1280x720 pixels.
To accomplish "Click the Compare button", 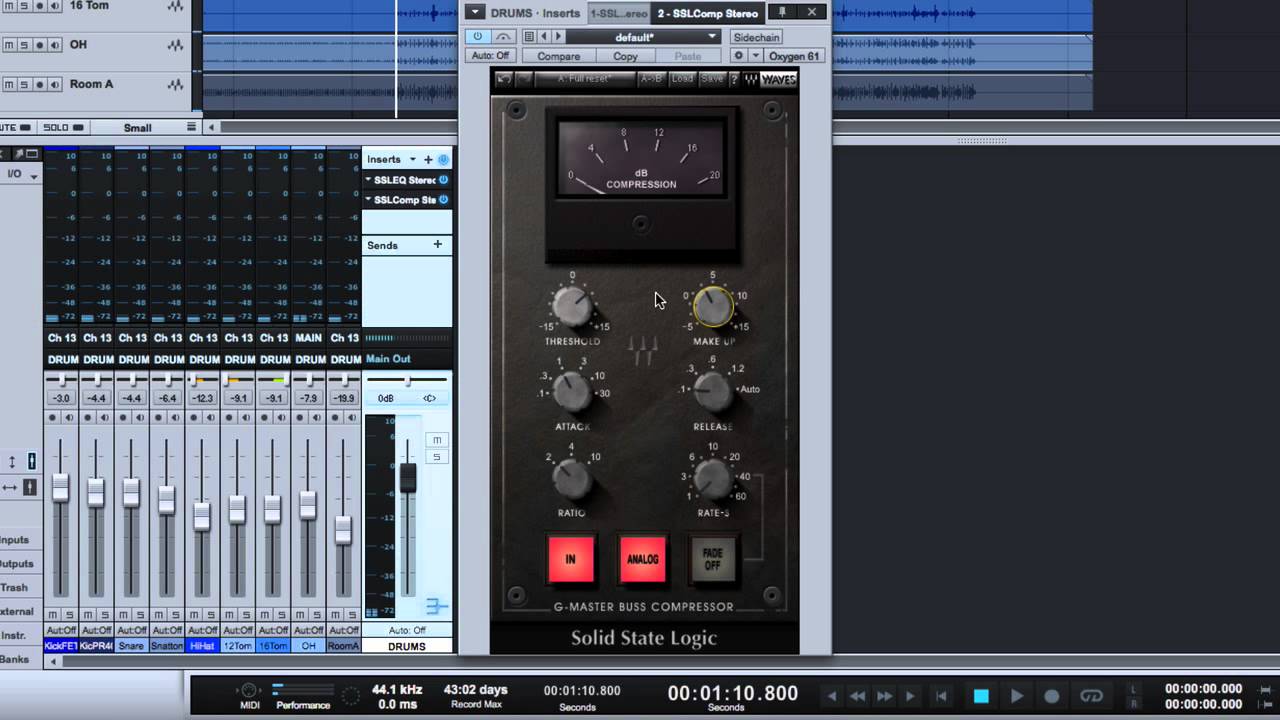I will (558, 56).
